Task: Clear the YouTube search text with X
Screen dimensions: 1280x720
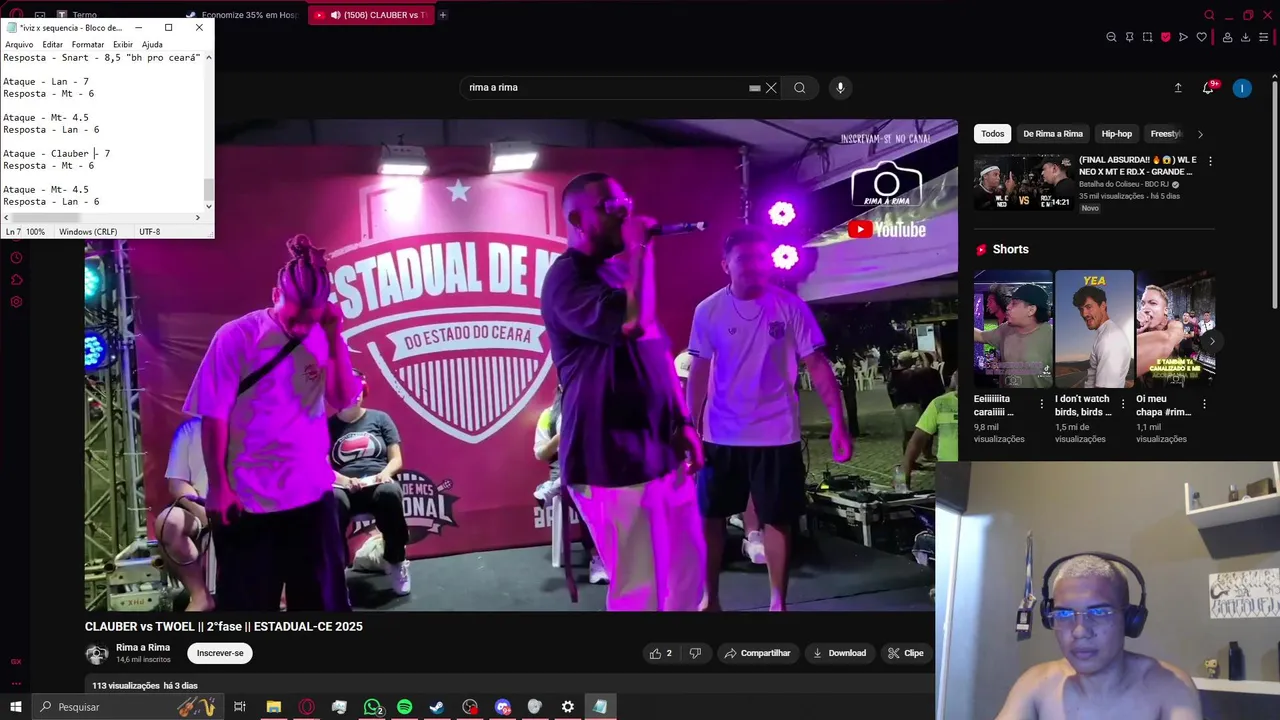Action: [771, 88]
